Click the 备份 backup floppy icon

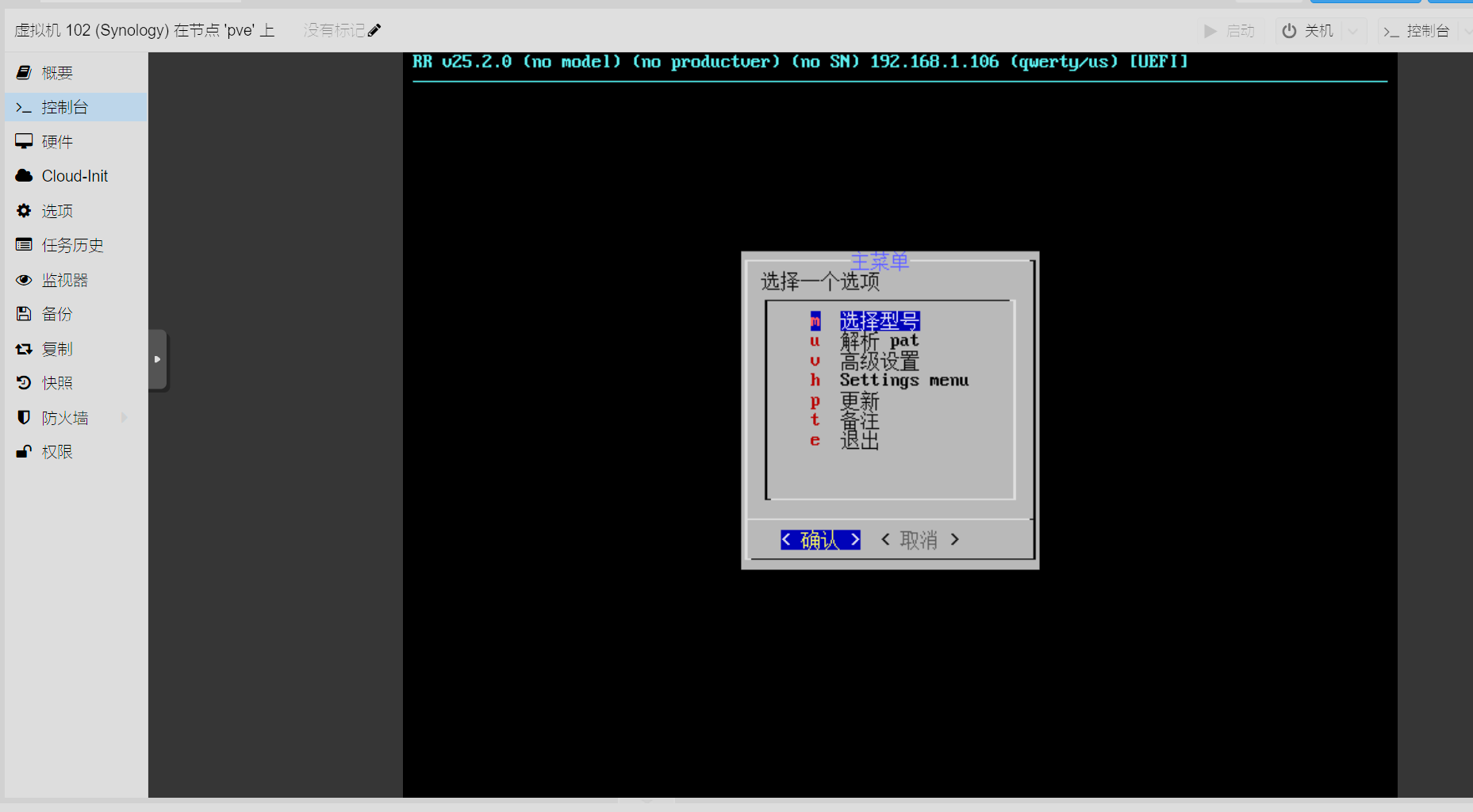pyautogui.click(x=24, y=314)
